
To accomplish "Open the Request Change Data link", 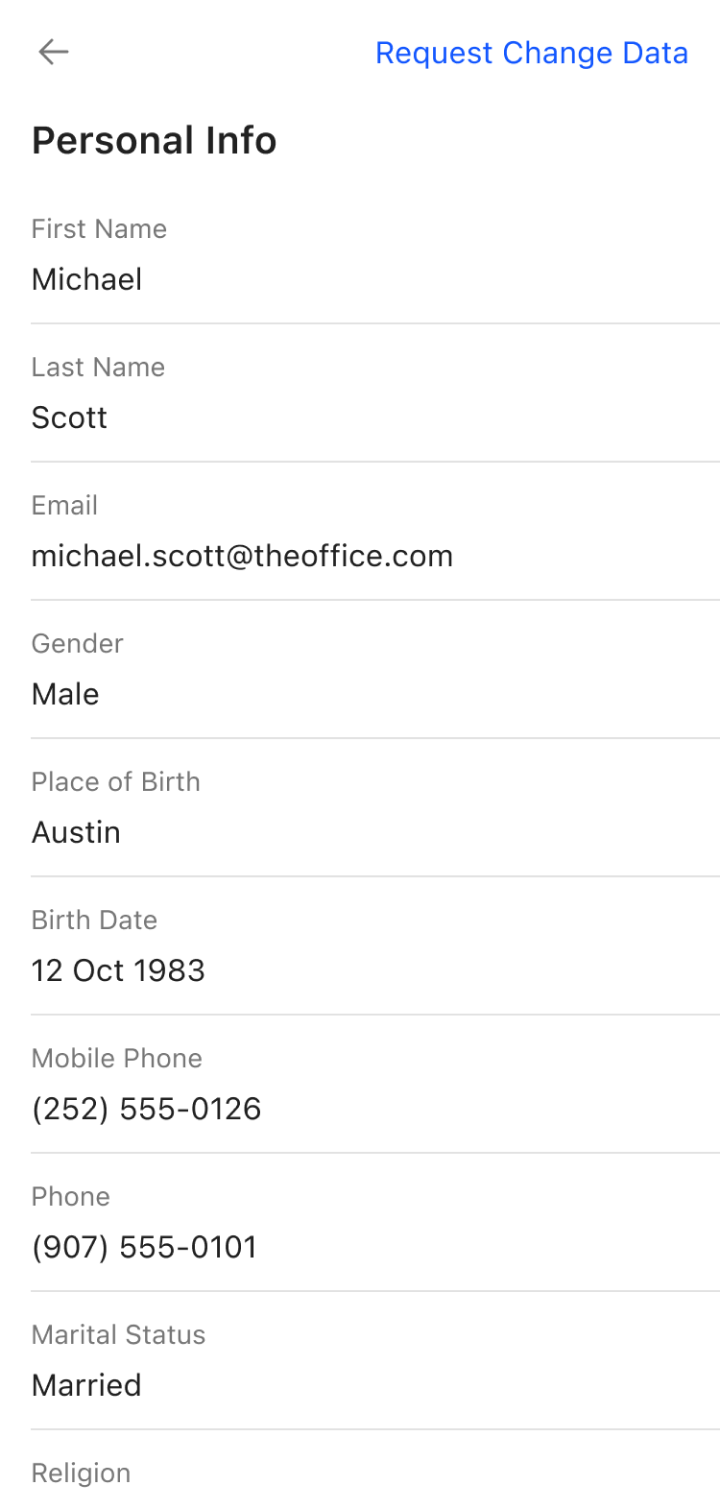I will [x=531, y=53].
